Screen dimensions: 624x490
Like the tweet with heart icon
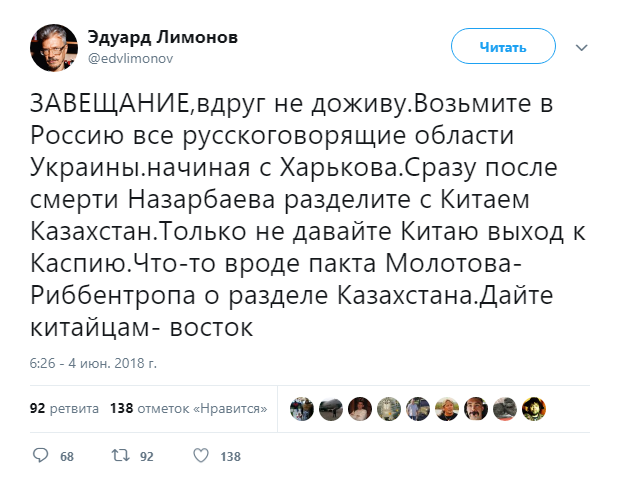199,456
